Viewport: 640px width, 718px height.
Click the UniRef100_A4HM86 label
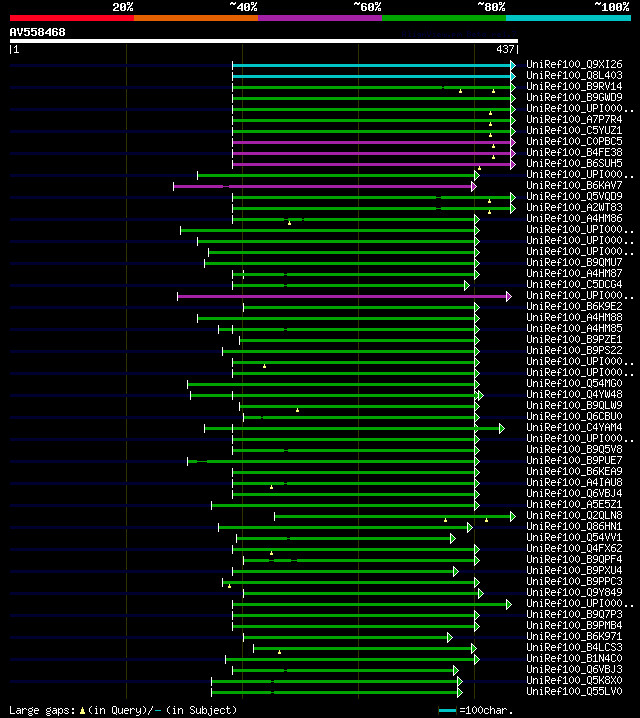pos(574,218)
